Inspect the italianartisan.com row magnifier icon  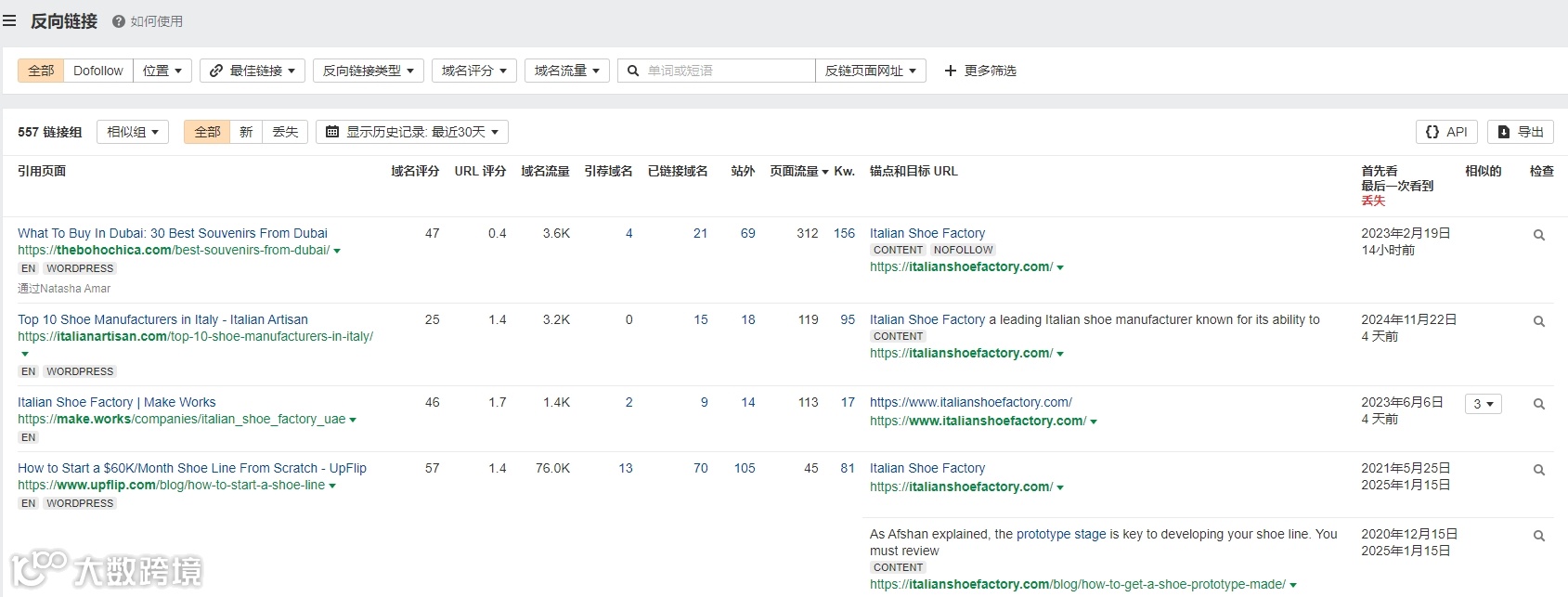coord(1538,321)
